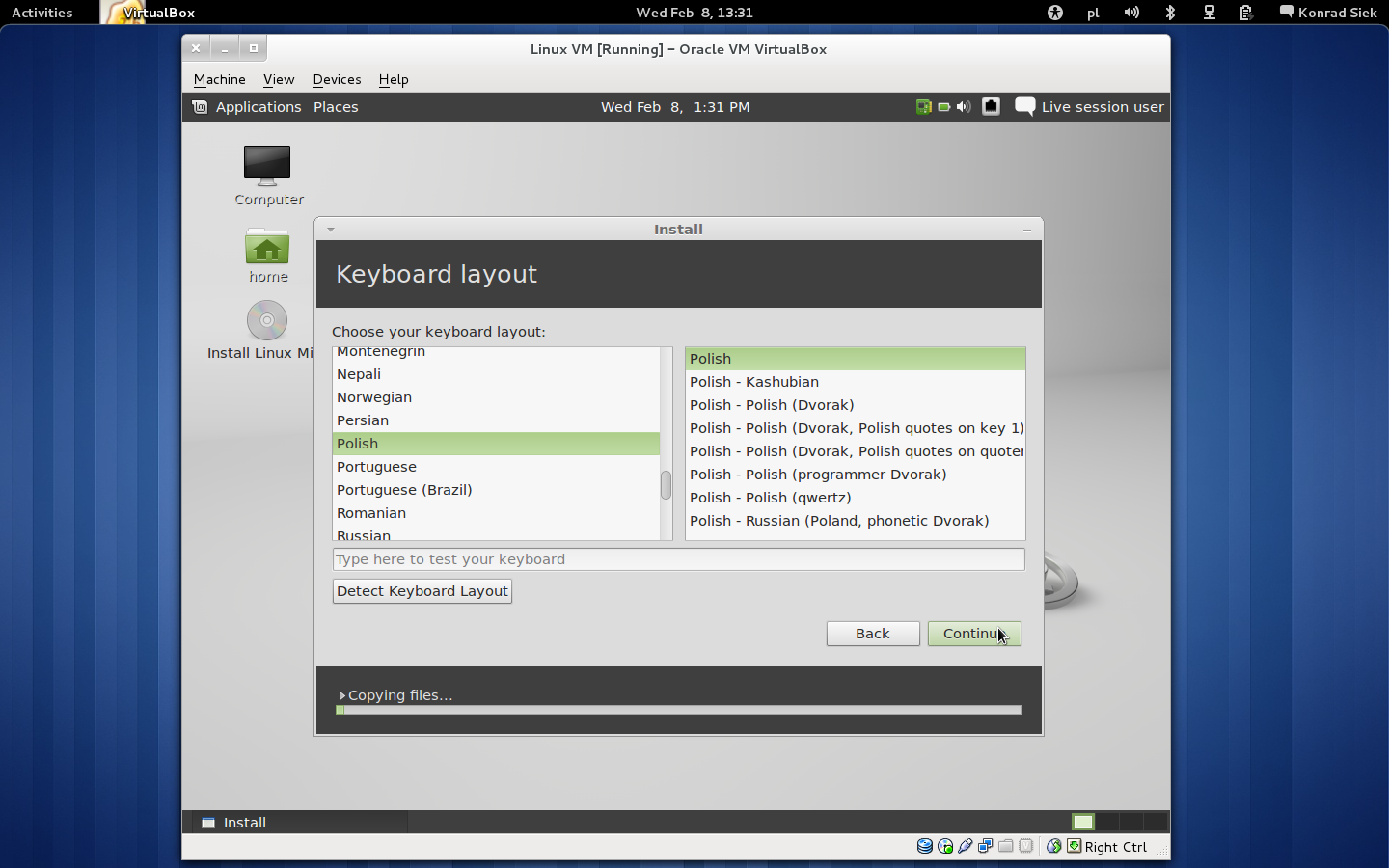Select the active first workspace in switcher
This screenshot has height=868, width=1389.
(1083, 822)
